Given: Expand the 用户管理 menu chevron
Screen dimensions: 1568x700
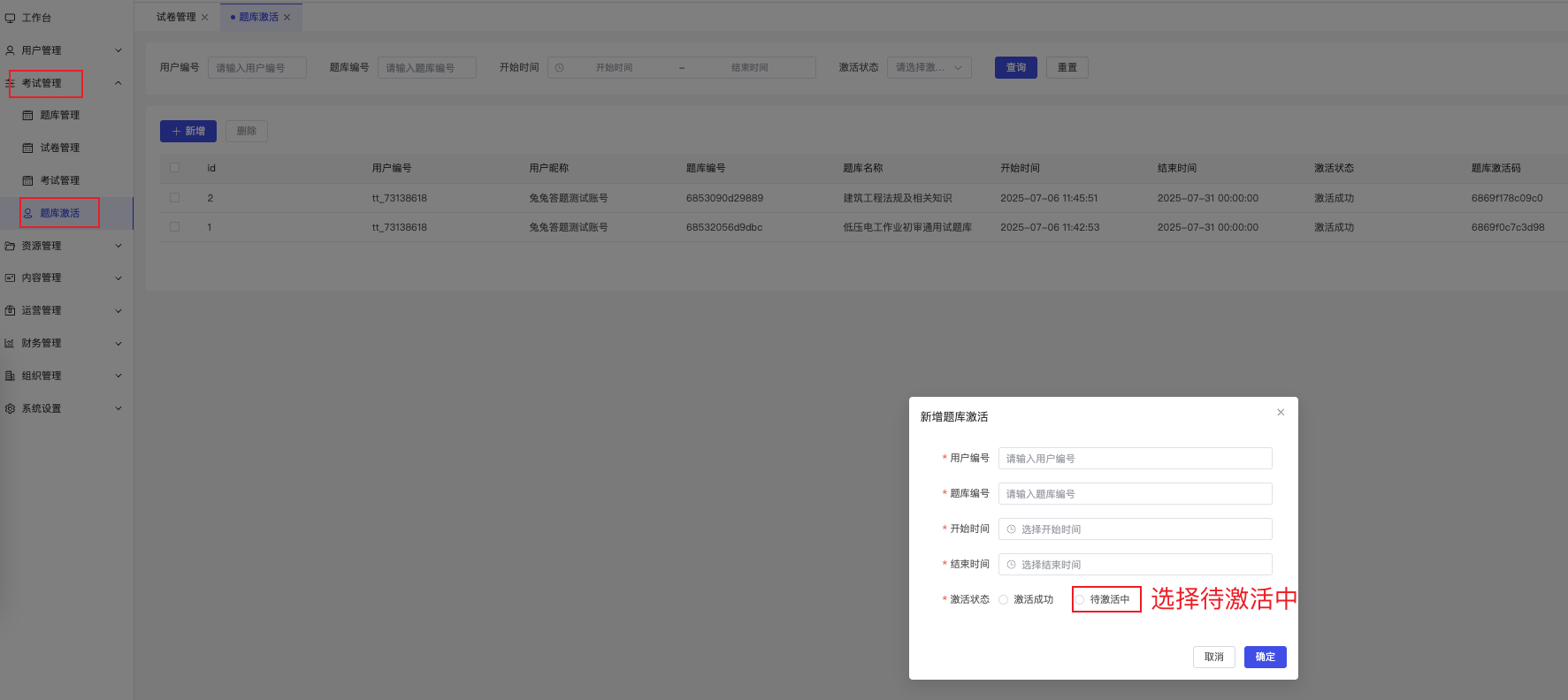Looking at the screenshot, I should pyautogui.click(x=119, y=50).
